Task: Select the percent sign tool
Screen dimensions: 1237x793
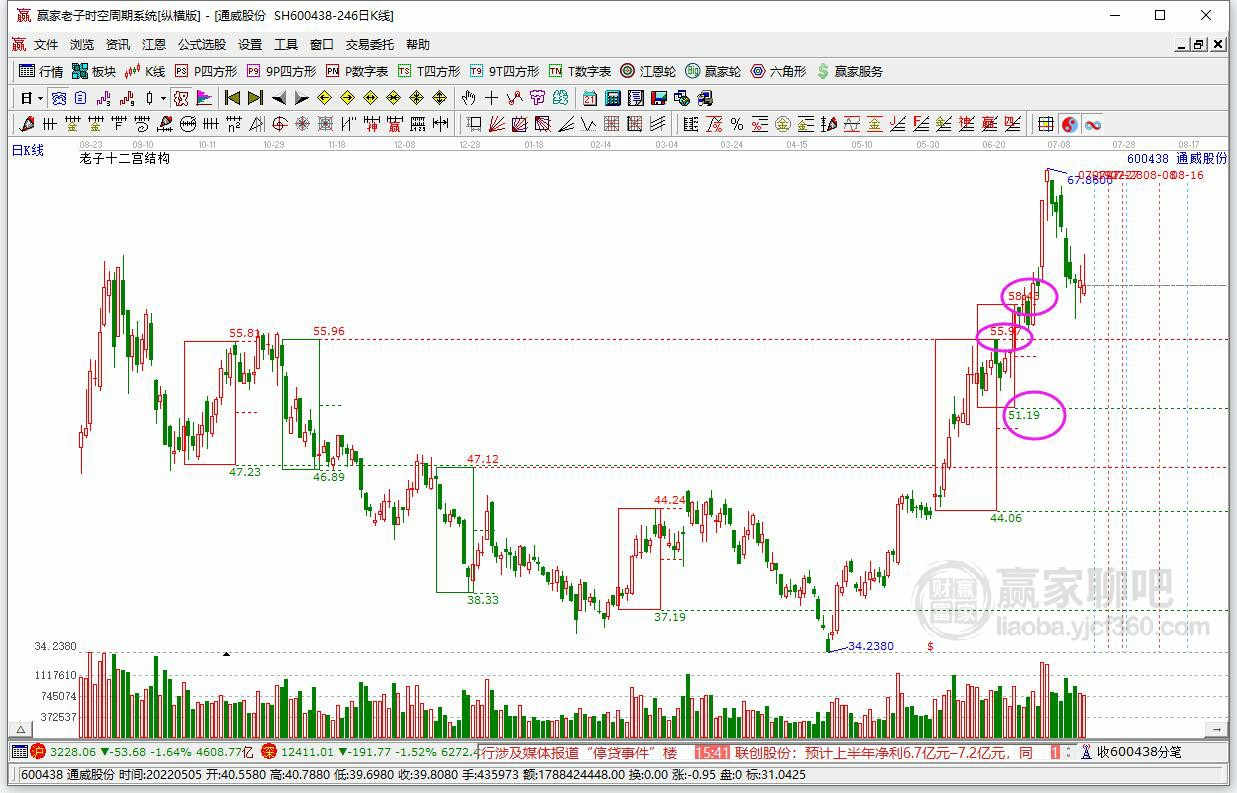Action: [737, 124]
